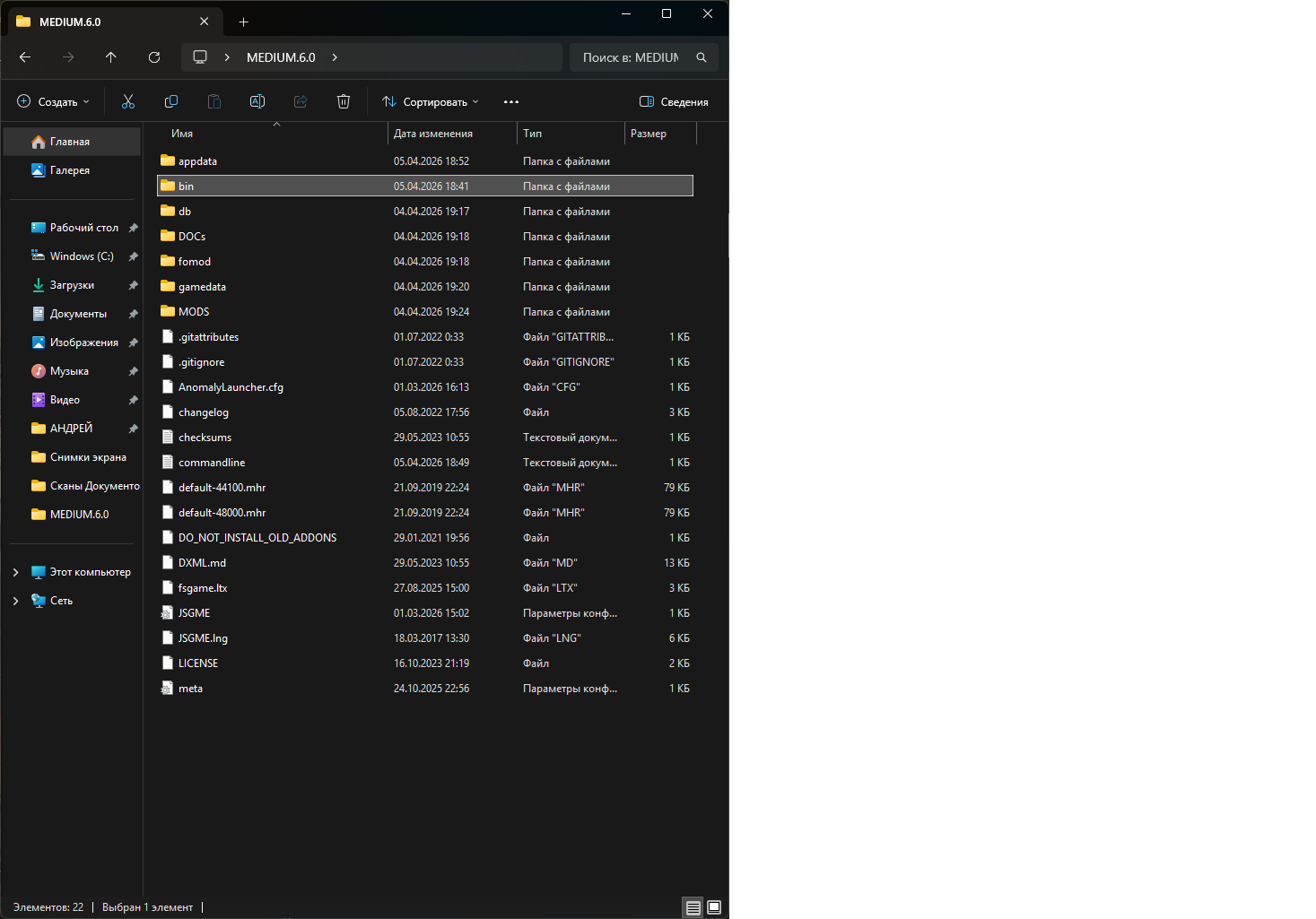
Task: Navigate back with the left arrow
Action: (x=25, y=57)
